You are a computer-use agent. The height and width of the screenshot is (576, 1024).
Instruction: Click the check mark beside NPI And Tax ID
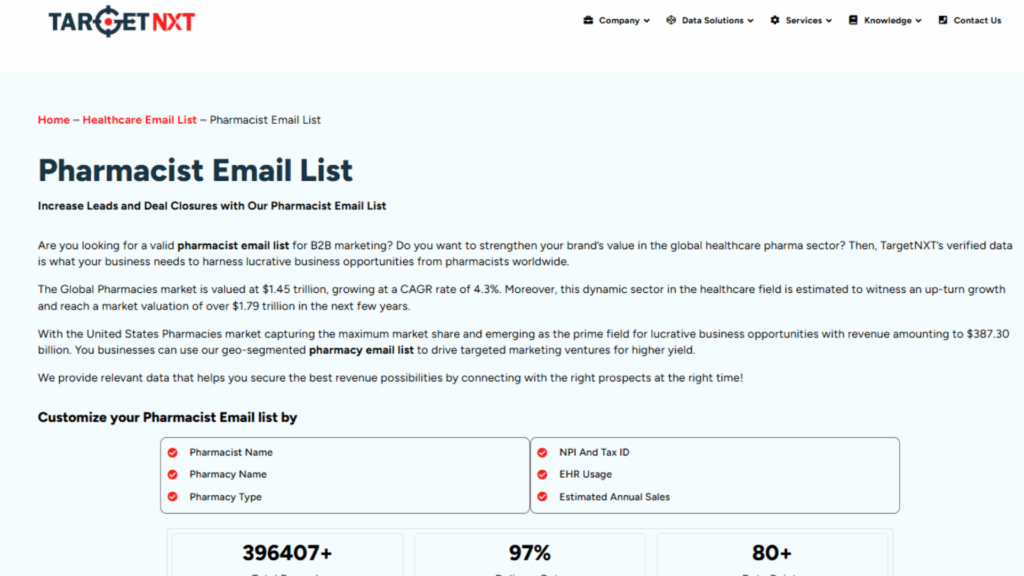coord(542,453)
